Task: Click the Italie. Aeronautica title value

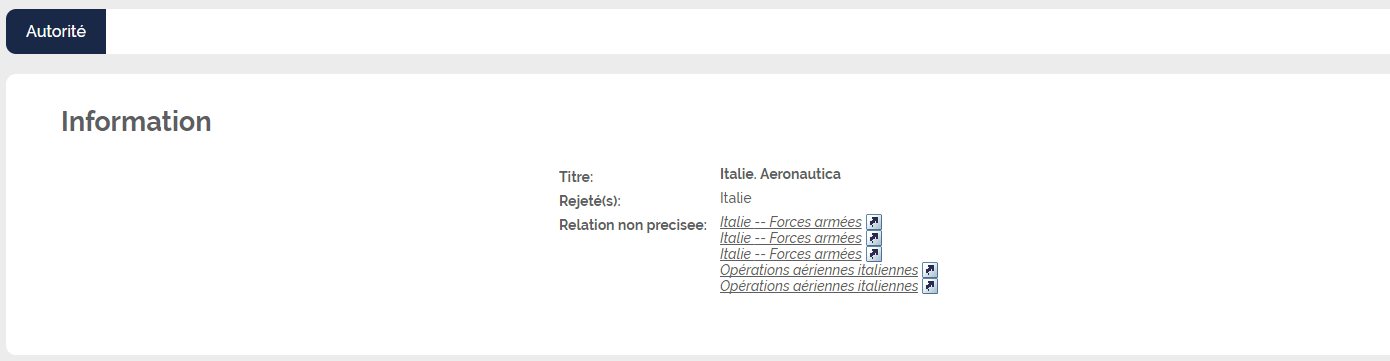Action: 780,174
